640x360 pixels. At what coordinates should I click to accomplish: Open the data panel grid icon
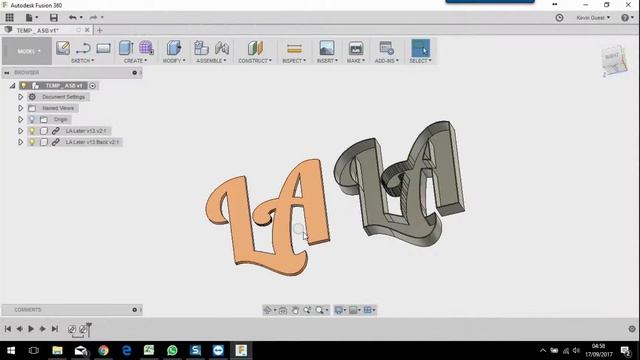(x=9, y=17)
